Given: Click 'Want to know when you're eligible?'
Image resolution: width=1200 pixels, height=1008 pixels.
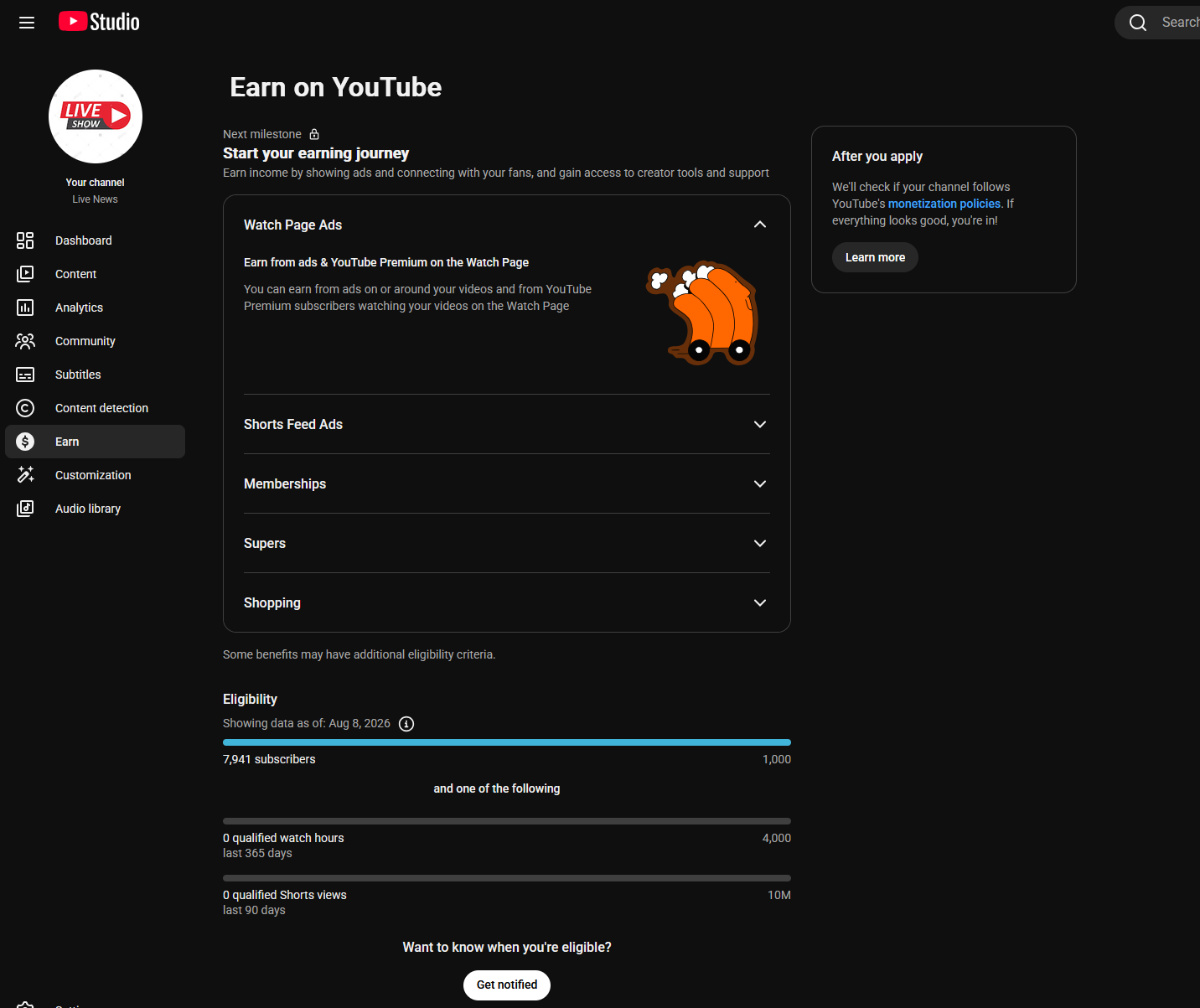Looking at the screenshot, I should 507,948.
